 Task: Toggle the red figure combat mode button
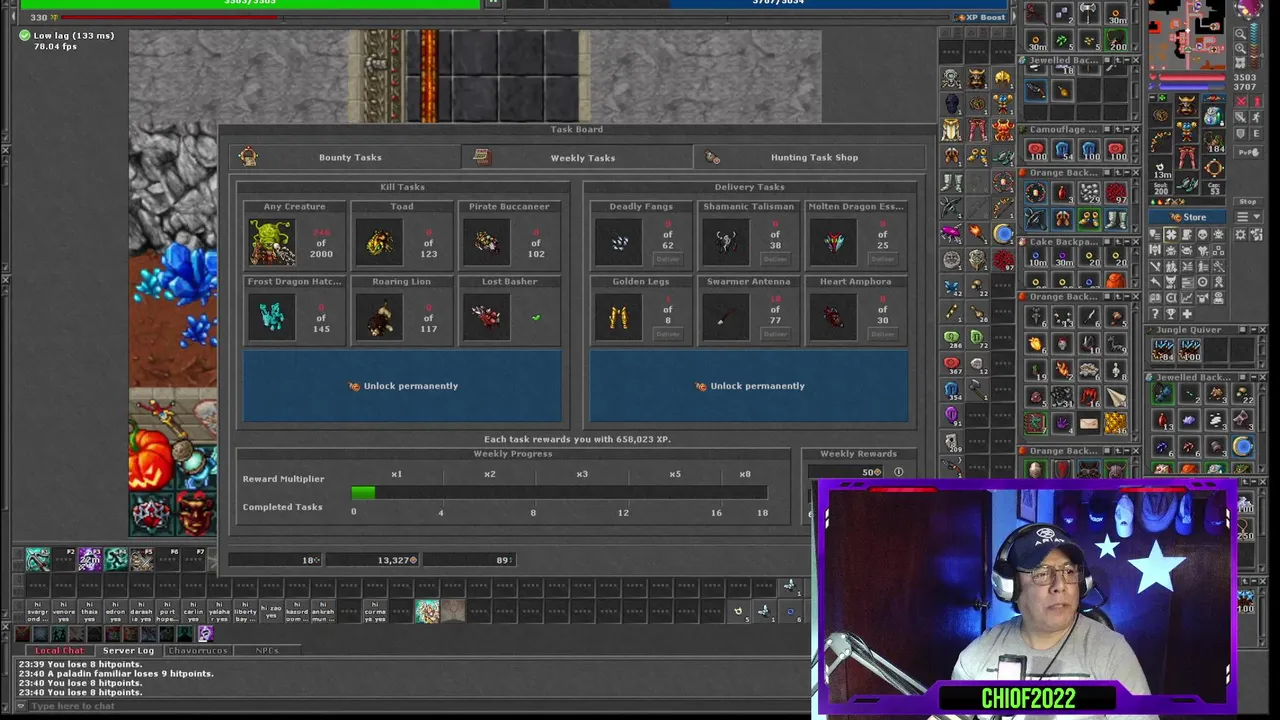click(1257, 101)
